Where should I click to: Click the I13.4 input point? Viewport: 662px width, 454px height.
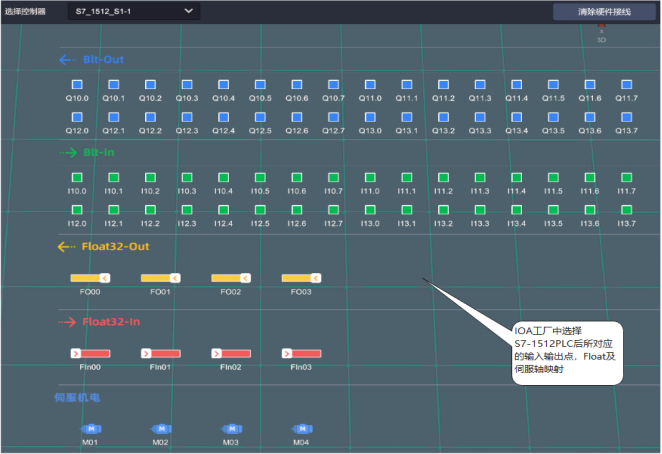point(517,210)
